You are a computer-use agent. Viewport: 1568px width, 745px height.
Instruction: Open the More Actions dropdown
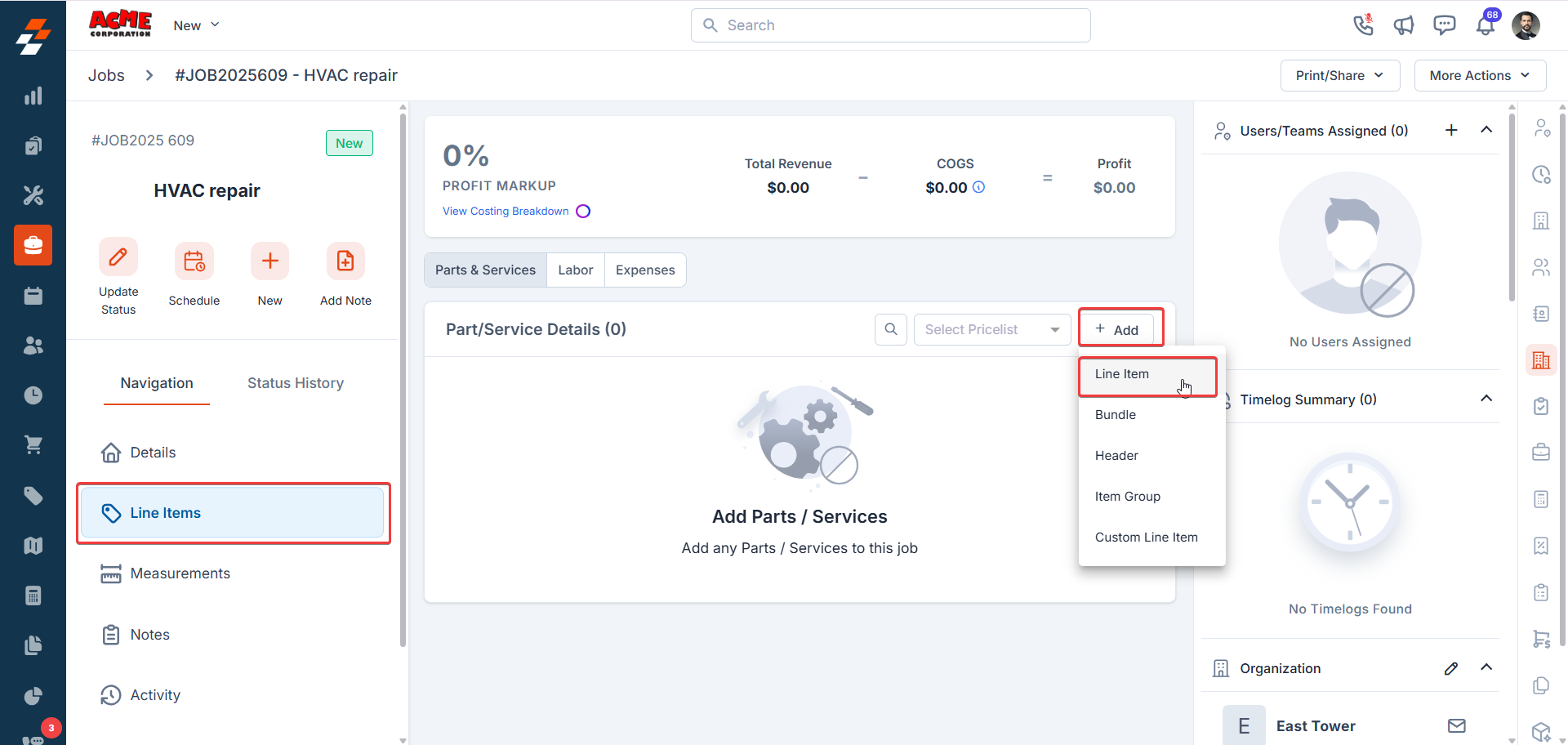click(1480, 75)
